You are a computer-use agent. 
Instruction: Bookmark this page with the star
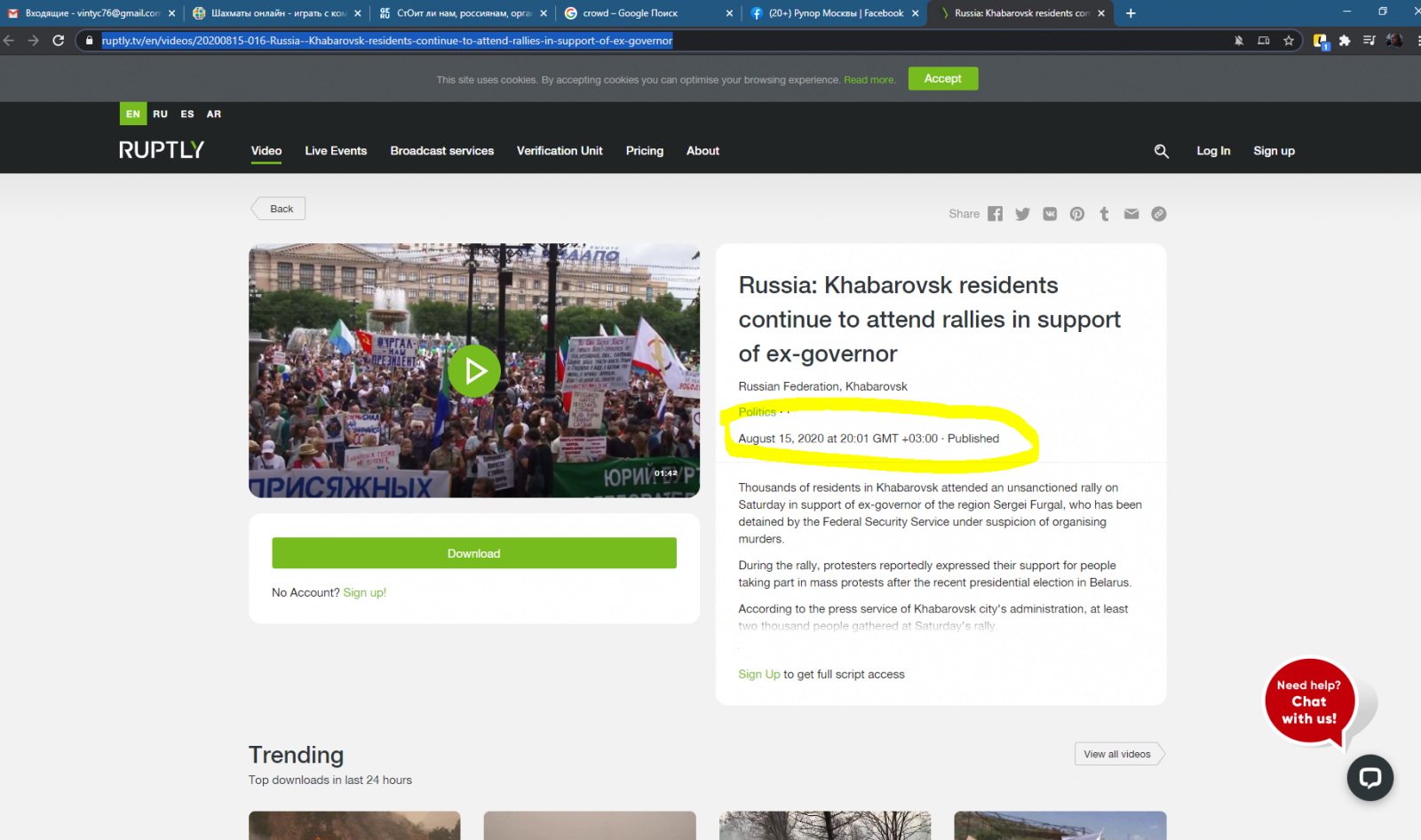click(x=1289, y=41)
